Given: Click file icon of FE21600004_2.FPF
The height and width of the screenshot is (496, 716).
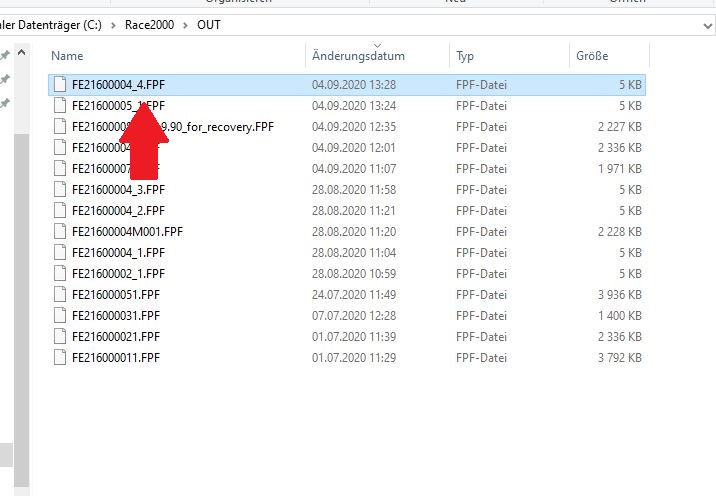Looking at the screenshot, I should point(60,211).
